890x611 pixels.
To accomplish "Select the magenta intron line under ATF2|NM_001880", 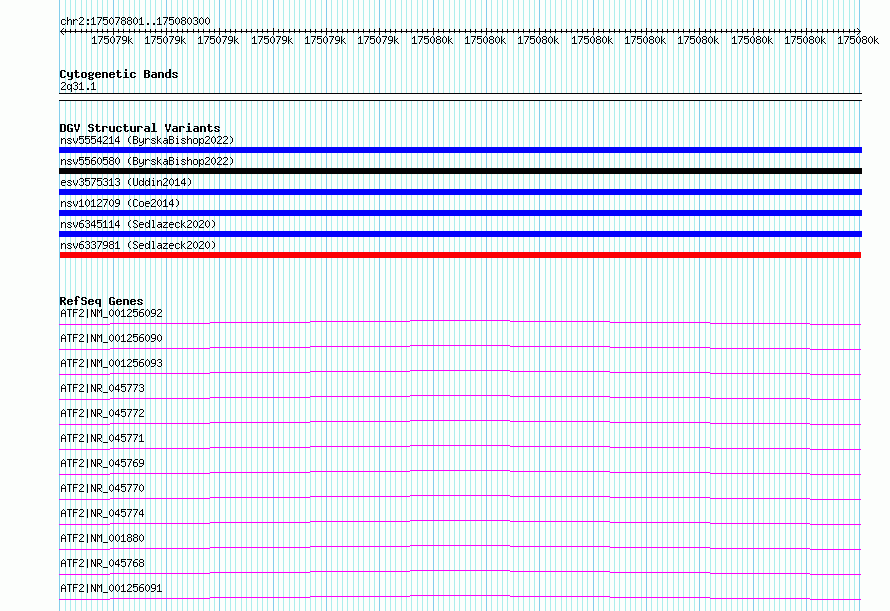I will [x=460, y=547].
